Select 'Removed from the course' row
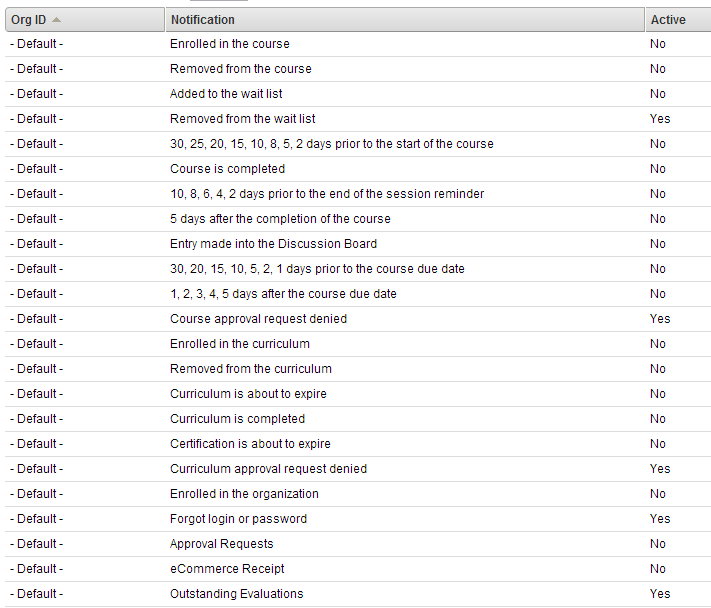The width and height of the screenshot is (711, 608). tap(241, 69)
